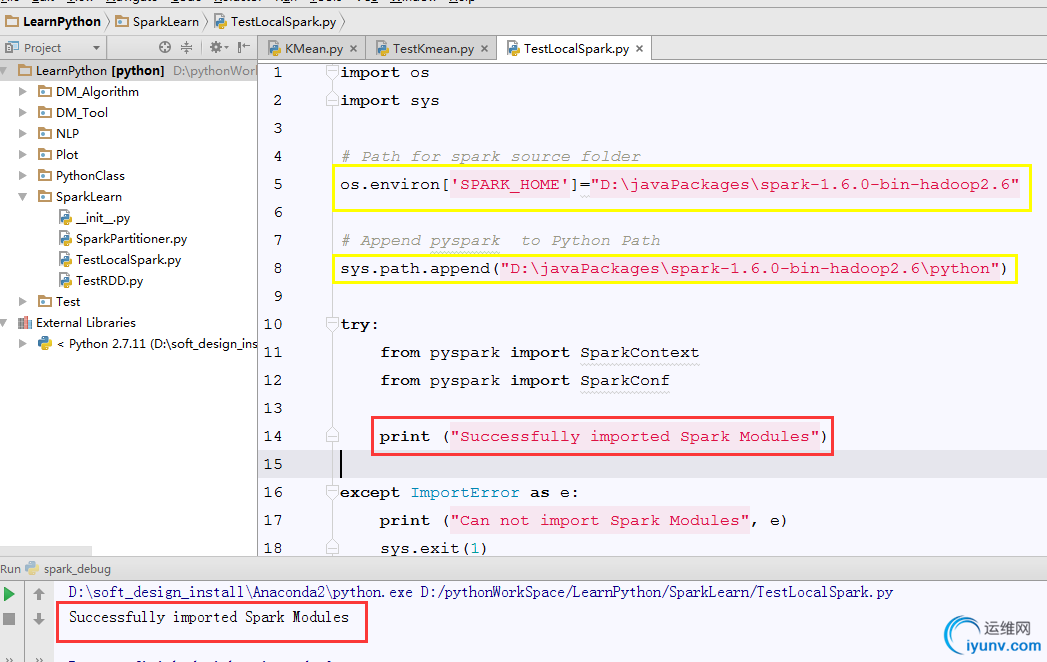Screen dimensions: 1047x662
Task: Select the PythonClass folder row
Action: click(128, 176)
